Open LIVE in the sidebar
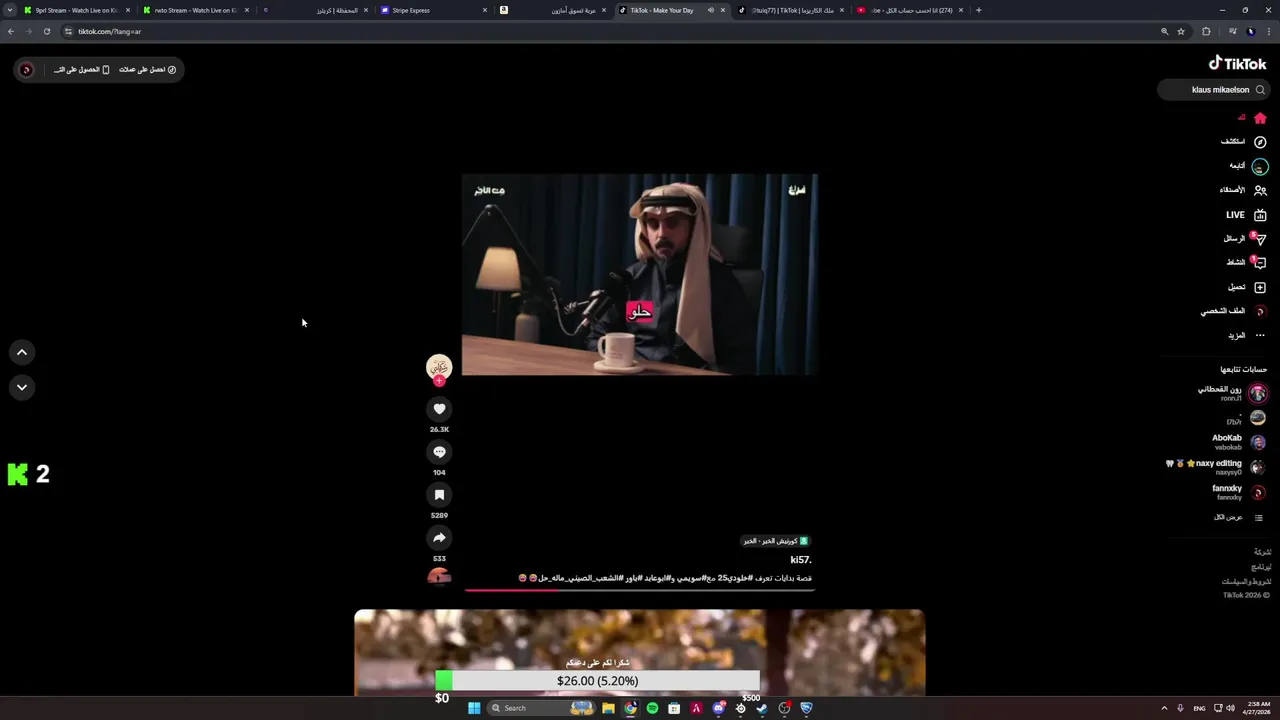This screenshot has height=720, width=1280. pos(1247,215)
